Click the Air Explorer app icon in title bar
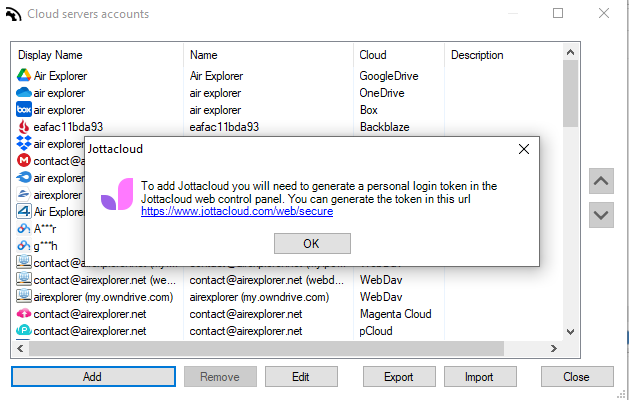This screenshot has height=400, width=629. pos(14,14)
